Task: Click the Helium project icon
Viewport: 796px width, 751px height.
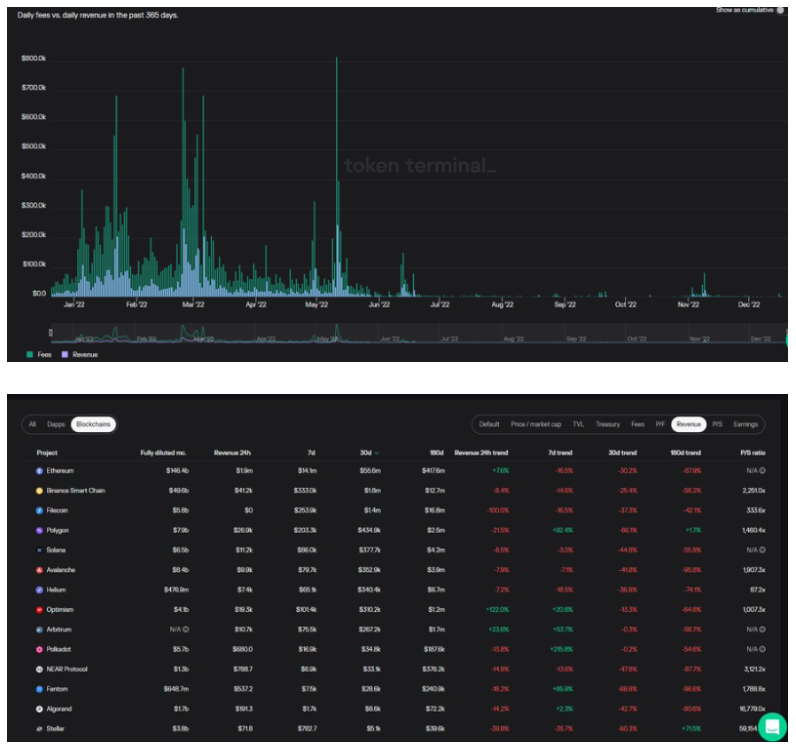Action: (x=39, y=590)
